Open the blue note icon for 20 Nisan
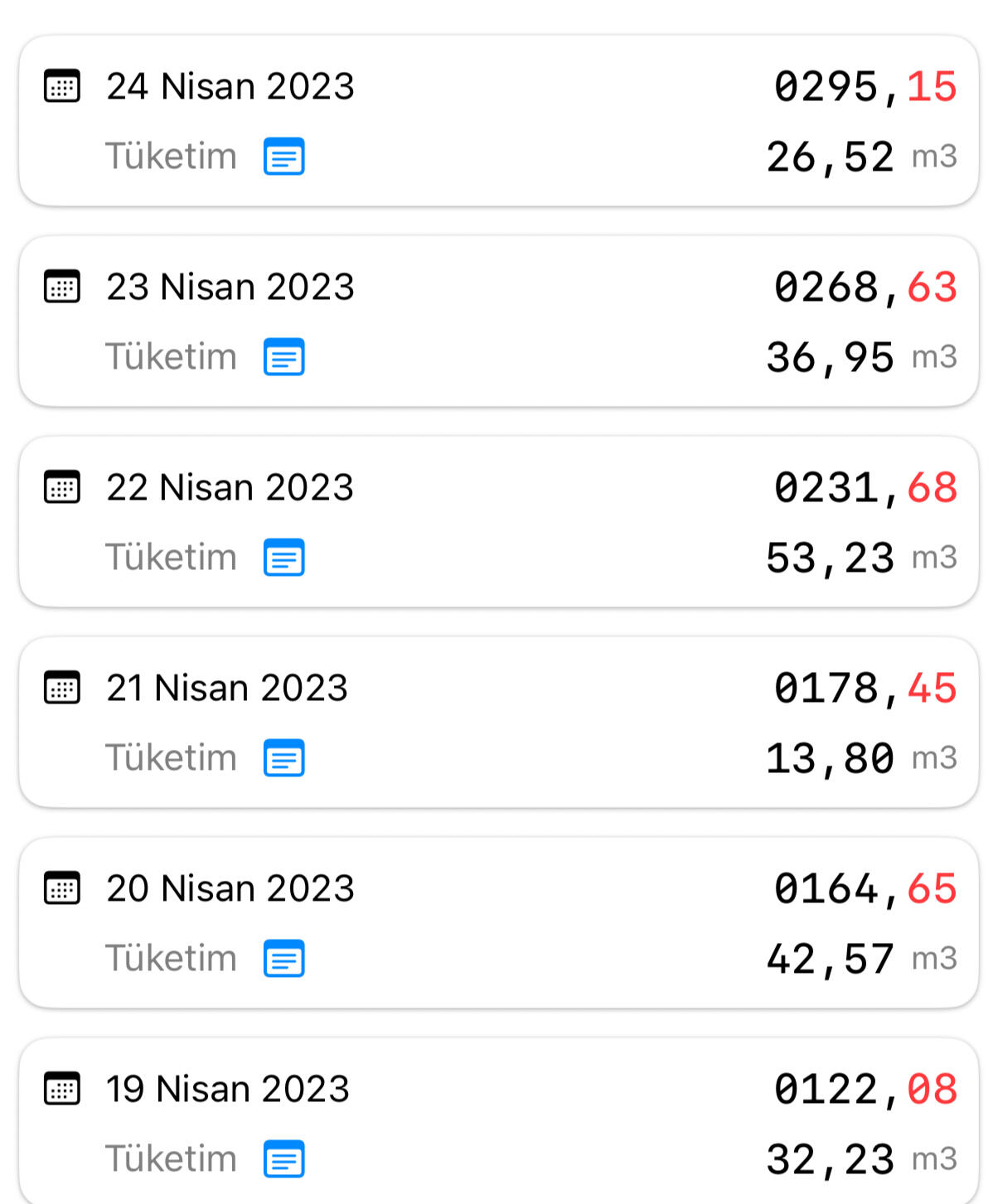The height and width of the screenshot is (1204, 998). (x=283, y=959)
